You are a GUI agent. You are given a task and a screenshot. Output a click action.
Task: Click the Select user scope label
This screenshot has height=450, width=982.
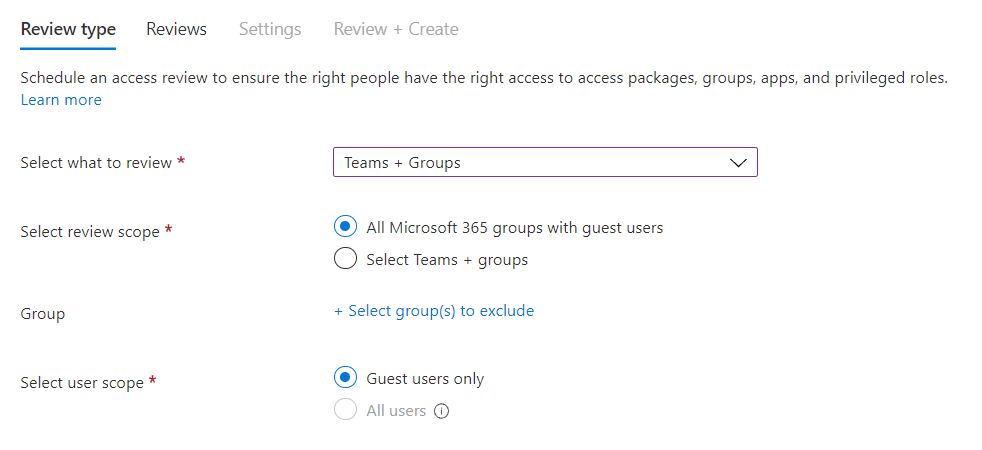pyautogui.click(x=81, y=382)
